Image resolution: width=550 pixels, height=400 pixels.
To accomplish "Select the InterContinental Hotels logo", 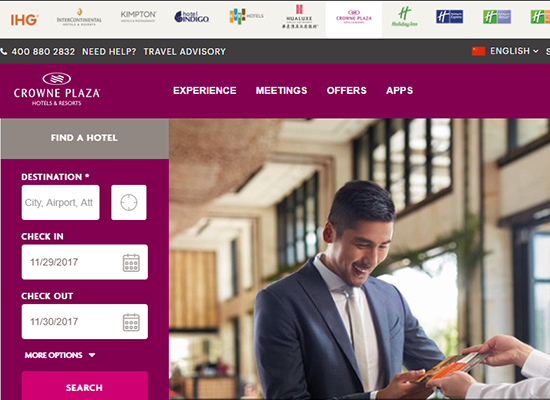I will 79,17.
